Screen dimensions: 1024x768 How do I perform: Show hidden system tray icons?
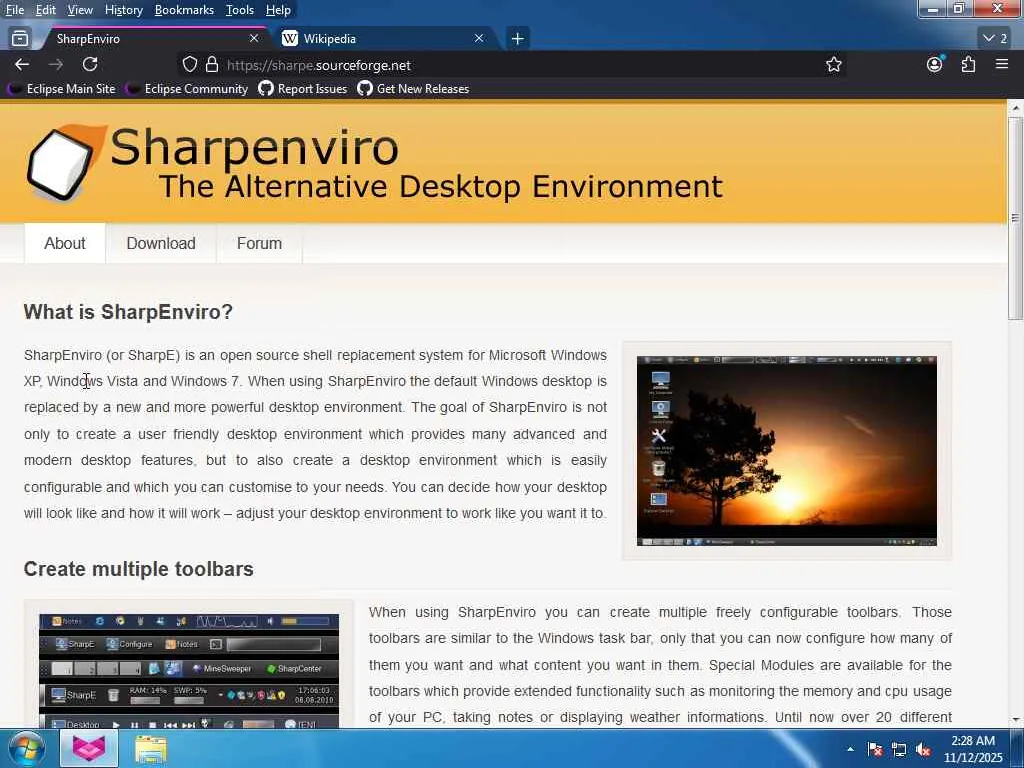coord(850,749)
